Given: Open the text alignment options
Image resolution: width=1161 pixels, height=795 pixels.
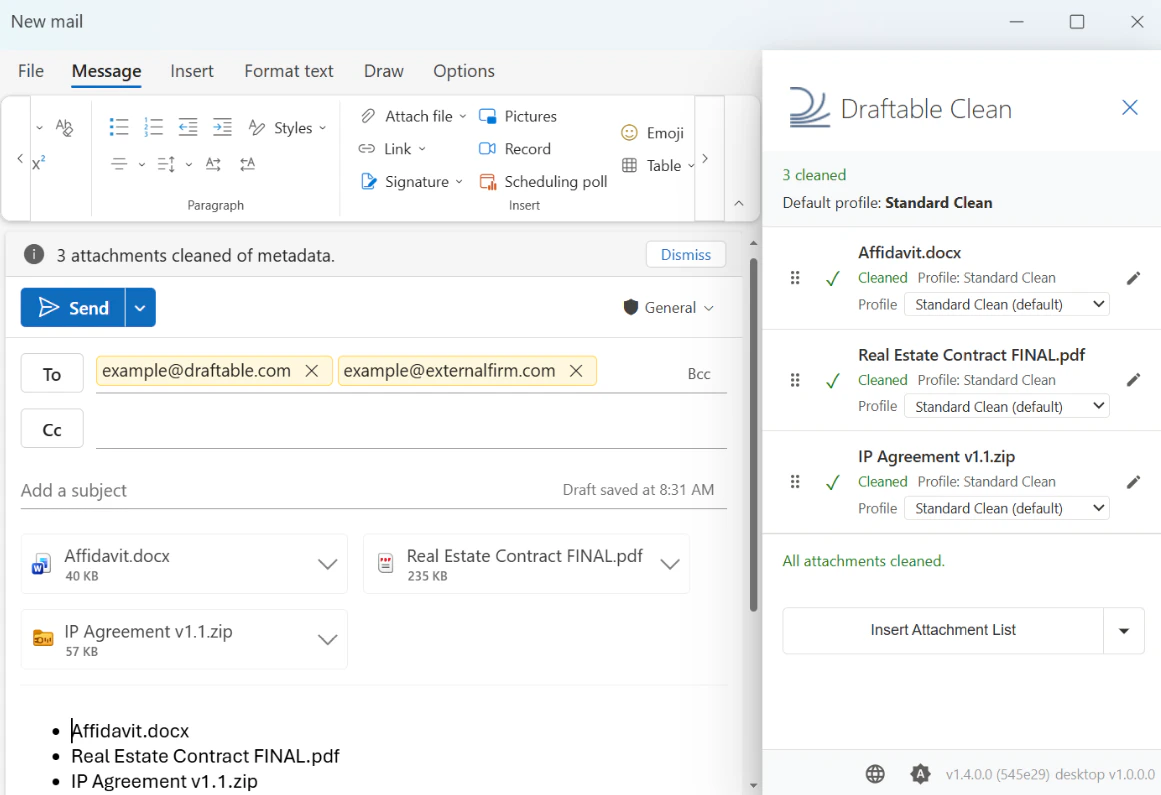Looking at the screenshot, I should tap(127, 164).
